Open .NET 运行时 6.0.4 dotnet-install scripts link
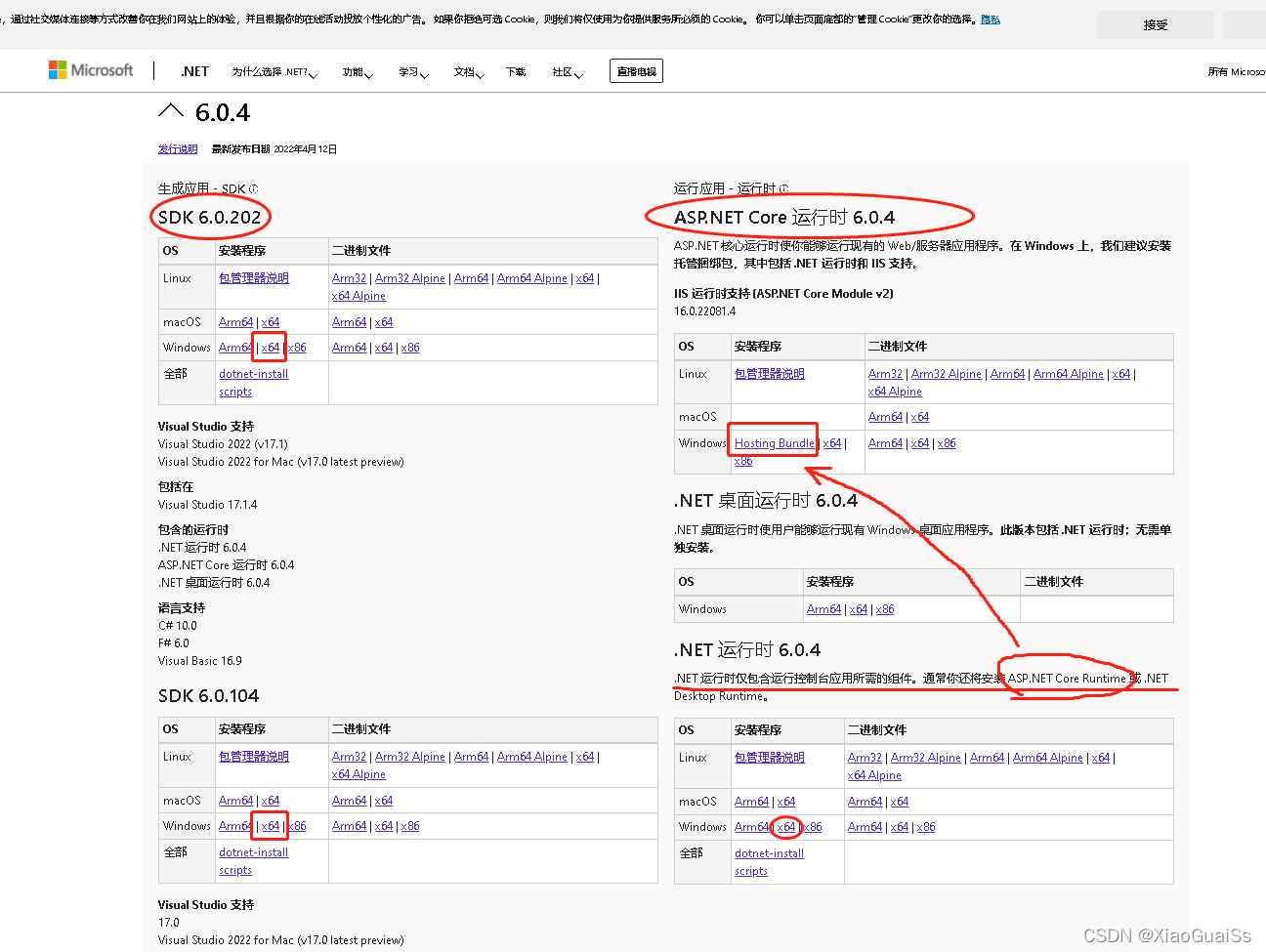This screenshot has width=1266, height=952. pos(770,862)
